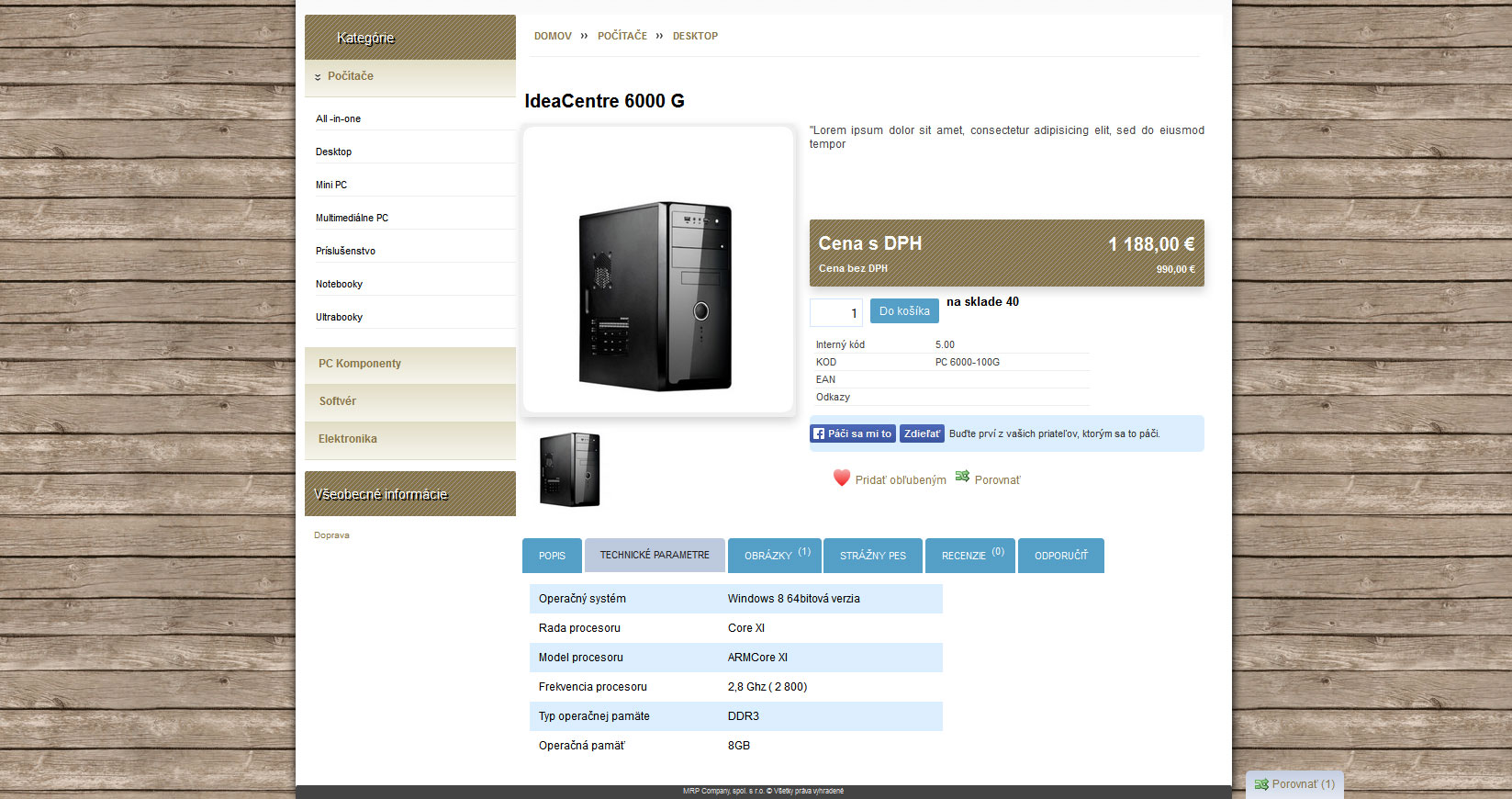
Task: Click main product image
Action: coord(658,270)
